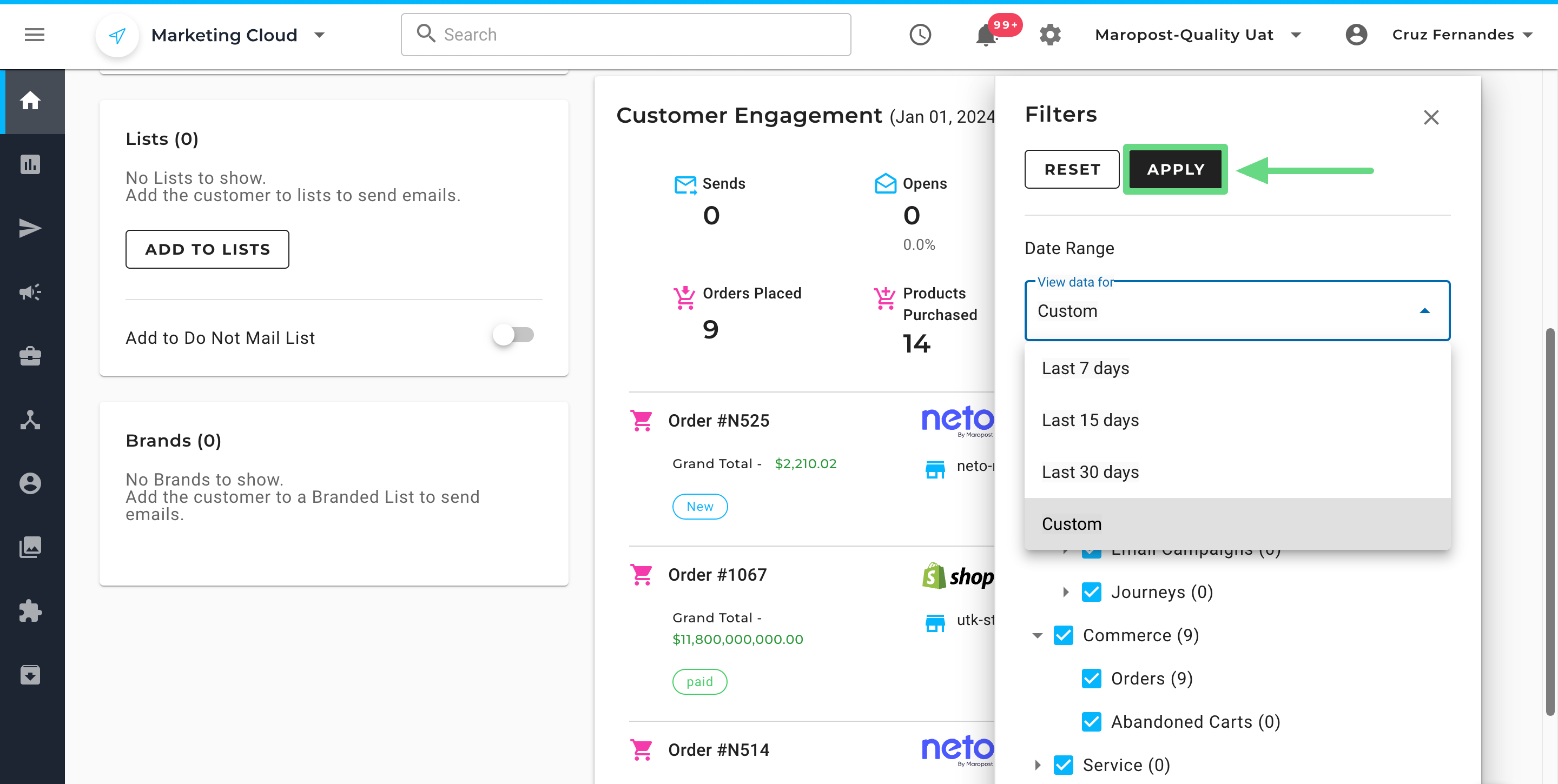Screen dimensions: 1558x784
Task: Click the neto logo on Order #N525
Action: point(958,421)
